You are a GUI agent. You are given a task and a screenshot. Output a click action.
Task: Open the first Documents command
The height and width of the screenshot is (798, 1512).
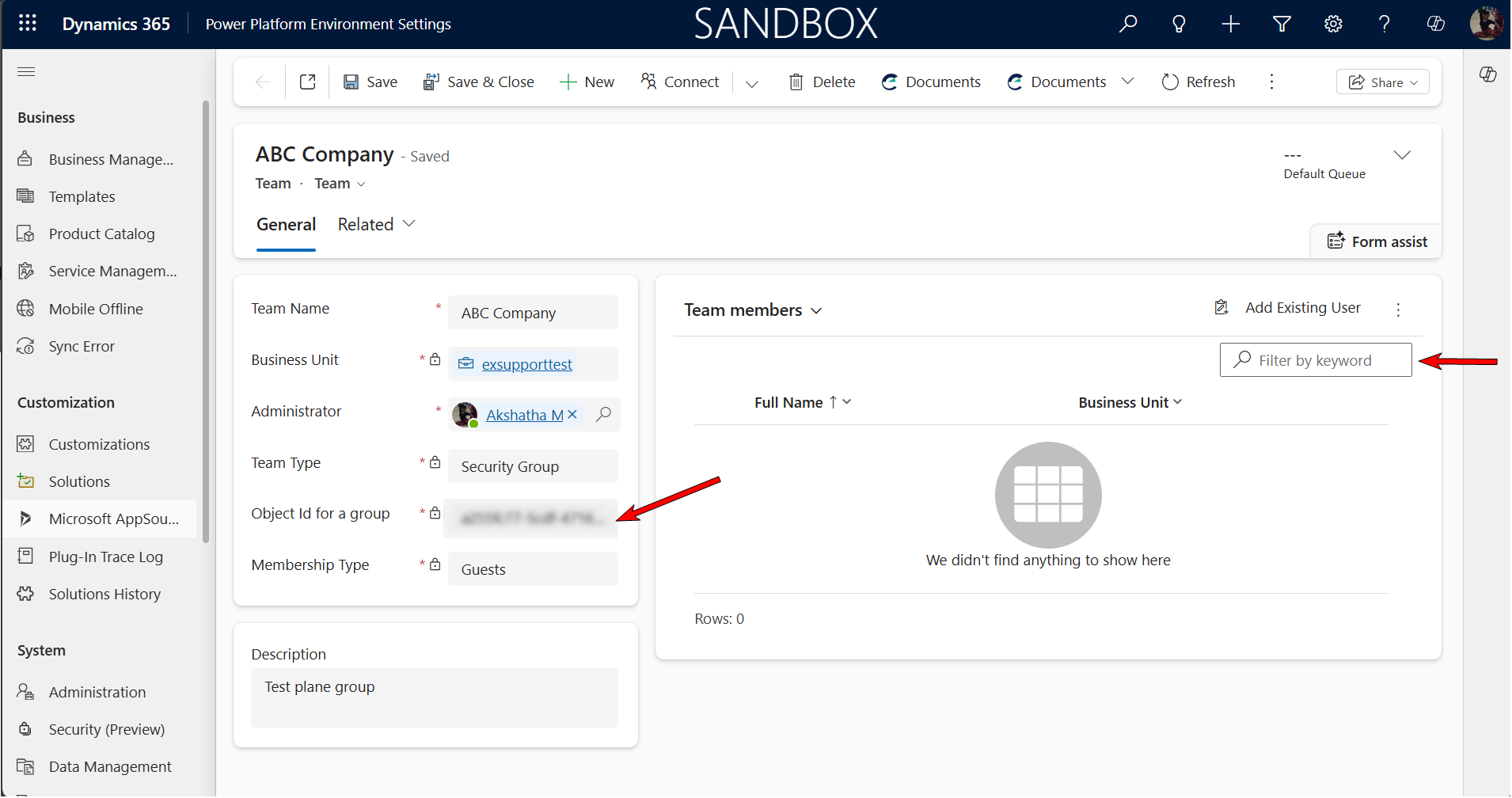pos(931,82)
